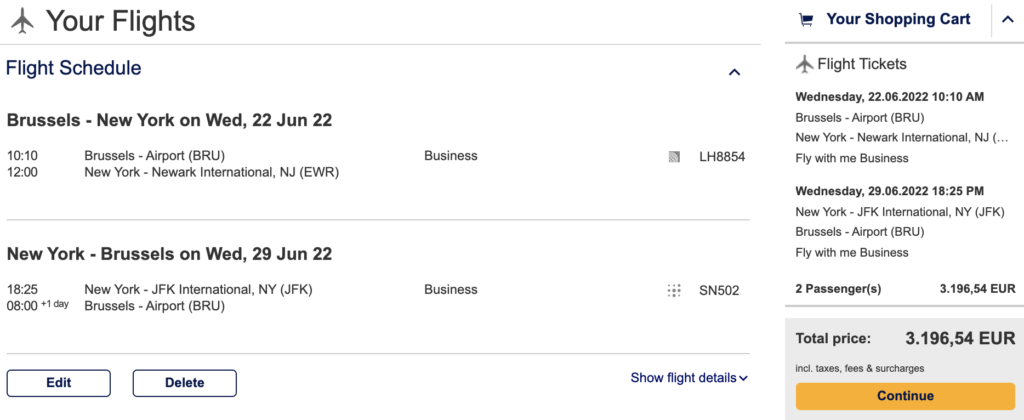Screen dimensions: 1024x420
Task: Click the +1 day arrival indicator
Action: [x=55, y=304]
